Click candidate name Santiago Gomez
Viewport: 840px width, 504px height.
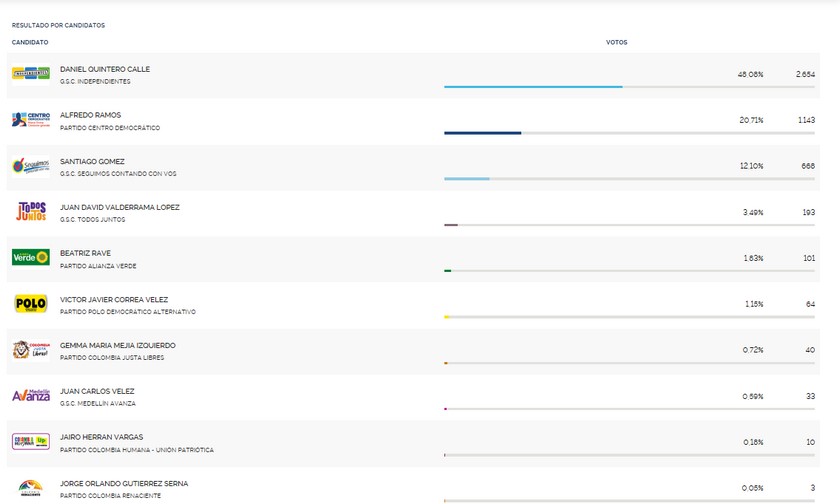92,161
